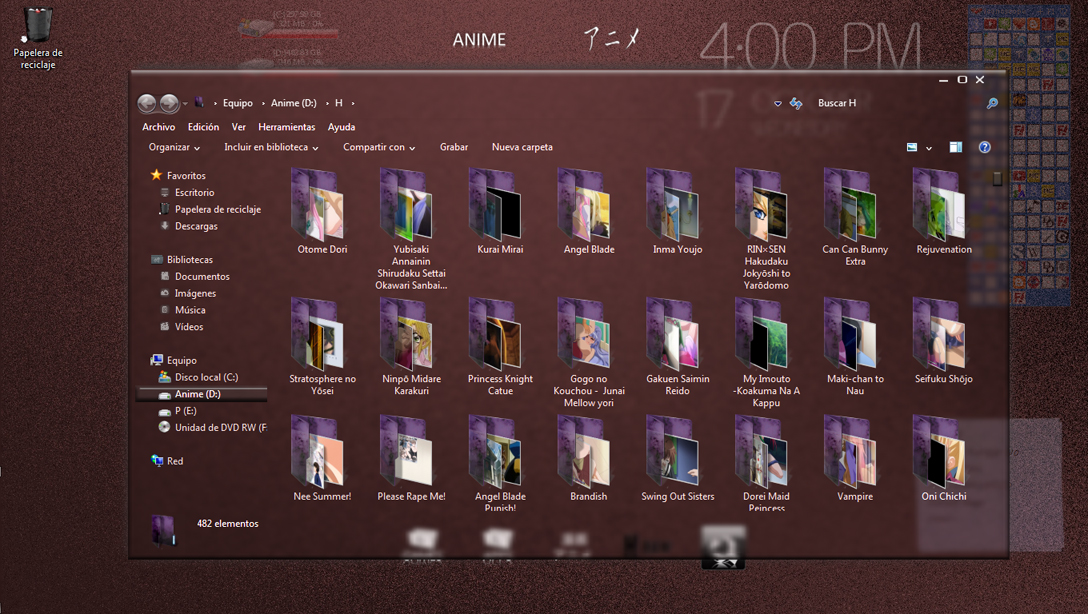Viewport: 1088px width, 614px height.
Task: Expand breadcrumb arrow after Equipo
Action: click(264, 103)
